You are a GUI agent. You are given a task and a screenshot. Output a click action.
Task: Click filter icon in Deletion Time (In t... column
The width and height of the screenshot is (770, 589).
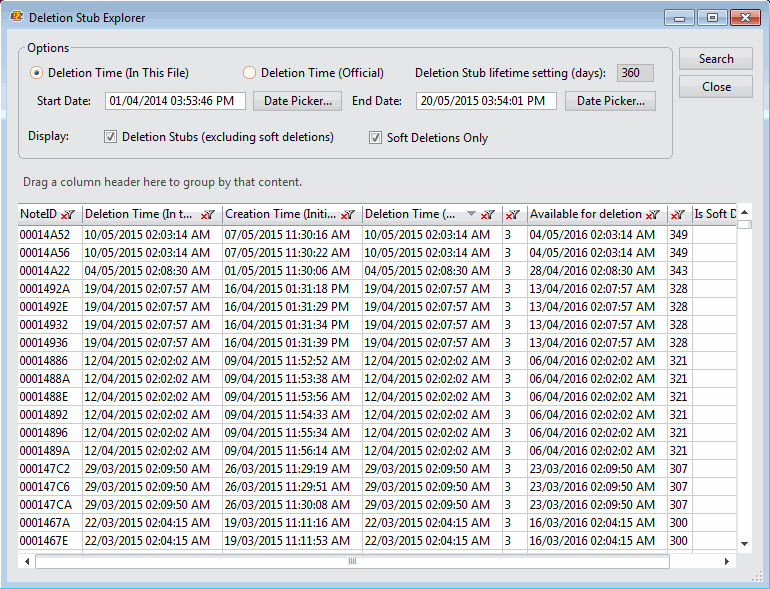click(208, 215)
